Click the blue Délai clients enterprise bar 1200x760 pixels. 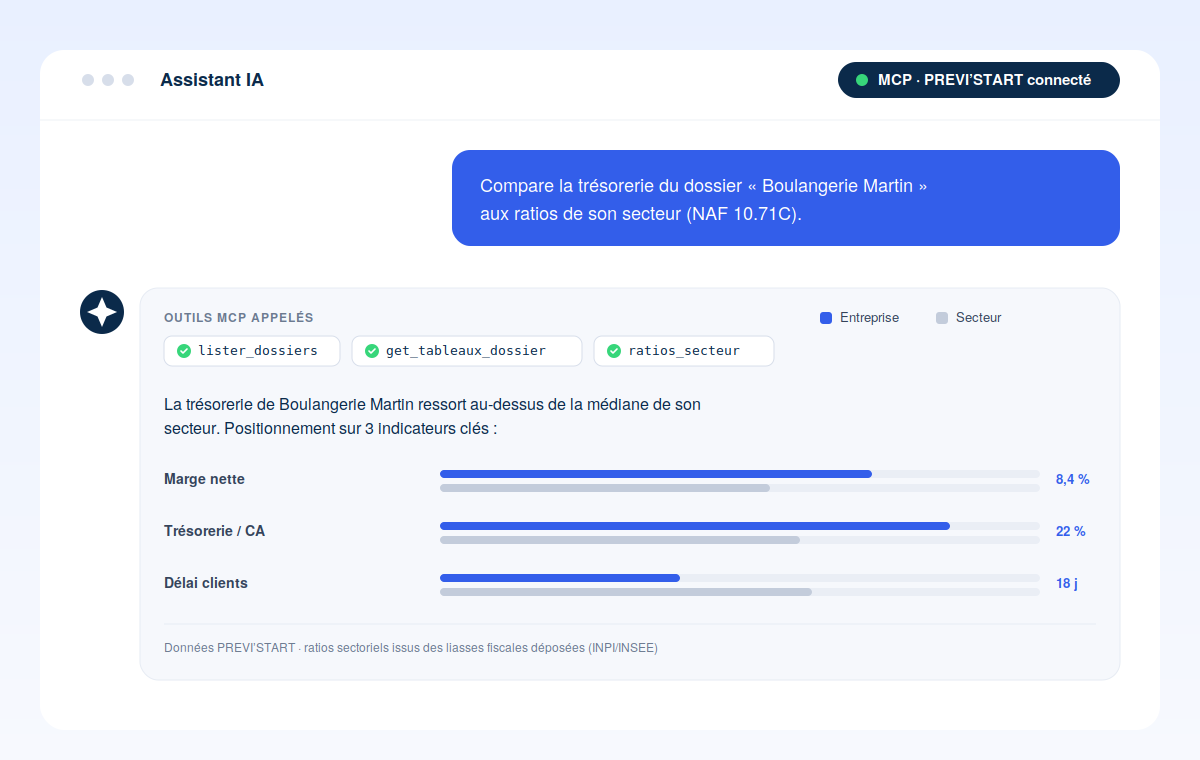560,578
